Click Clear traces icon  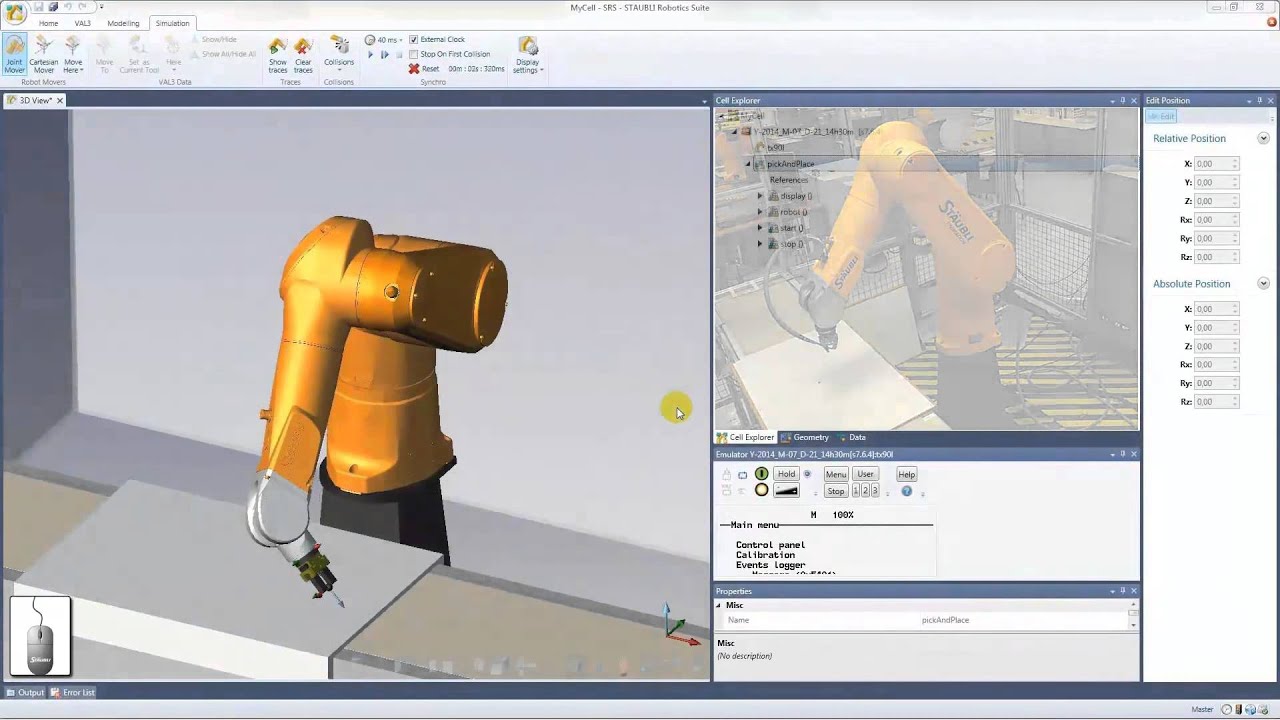303,48
